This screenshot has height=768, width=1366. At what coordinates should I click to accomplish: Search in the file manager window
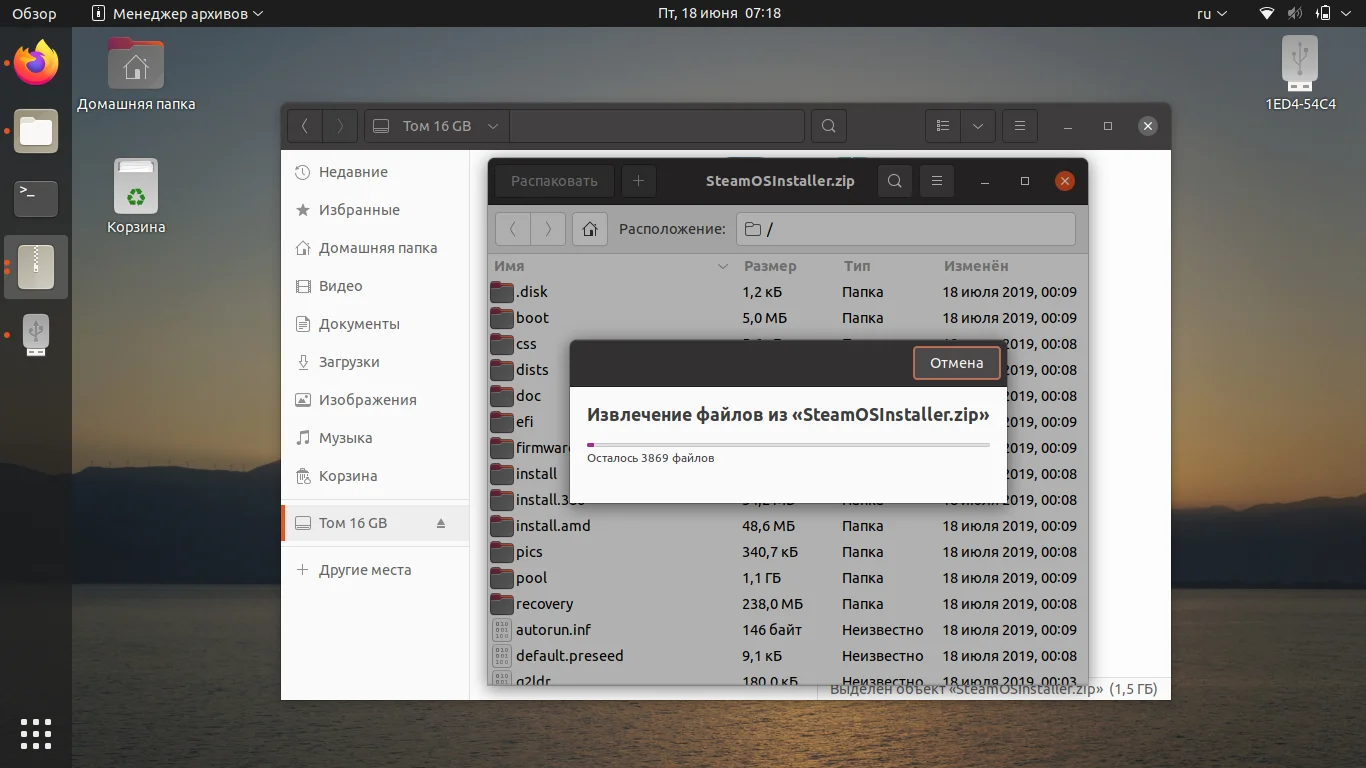pos(828,126)
